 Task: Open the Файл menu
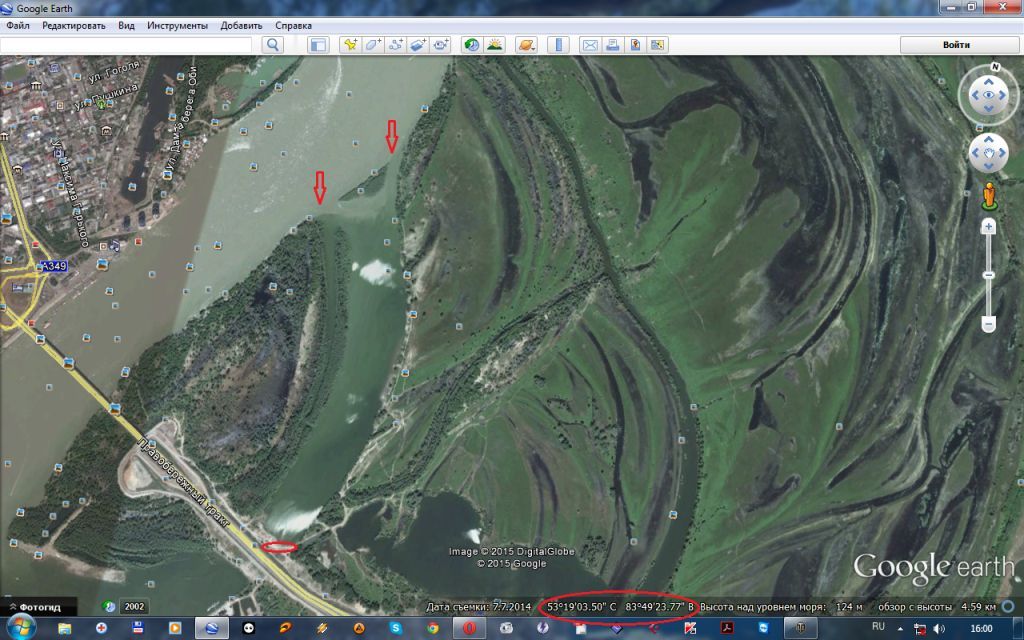pyautogui.click(x=17, y=25)
